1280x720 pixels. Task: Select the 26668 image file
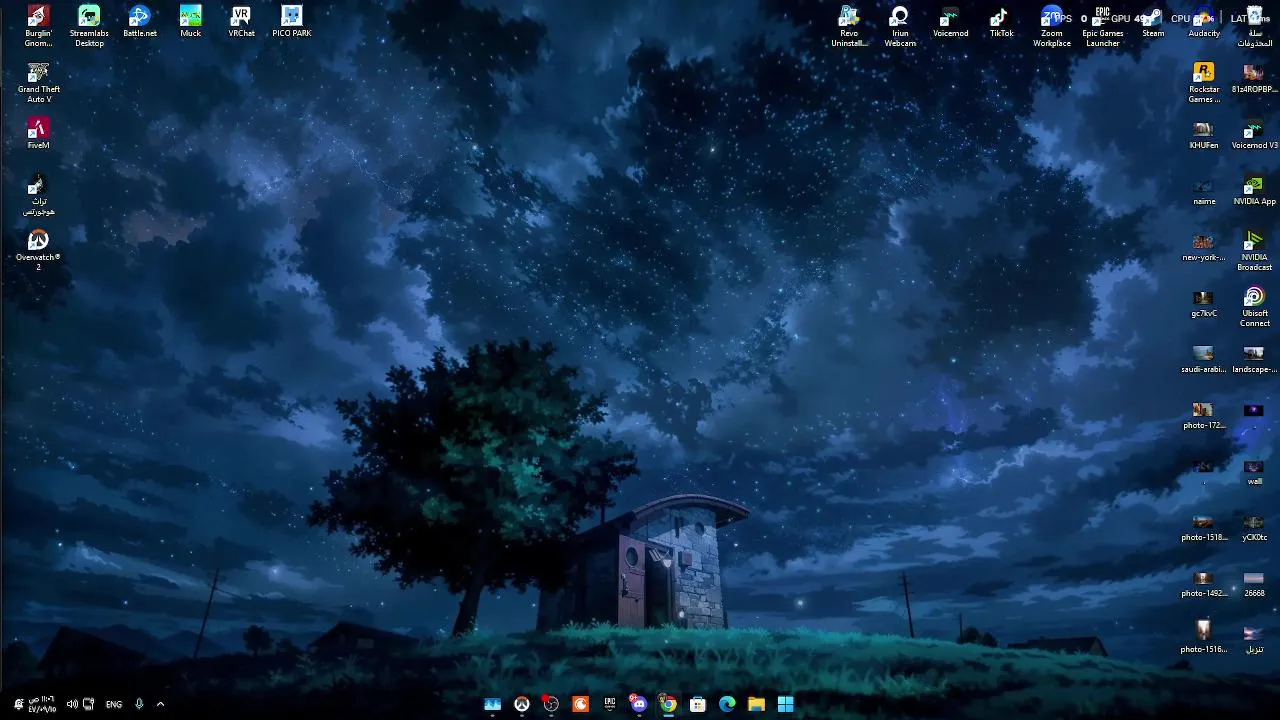(1254, 582)
